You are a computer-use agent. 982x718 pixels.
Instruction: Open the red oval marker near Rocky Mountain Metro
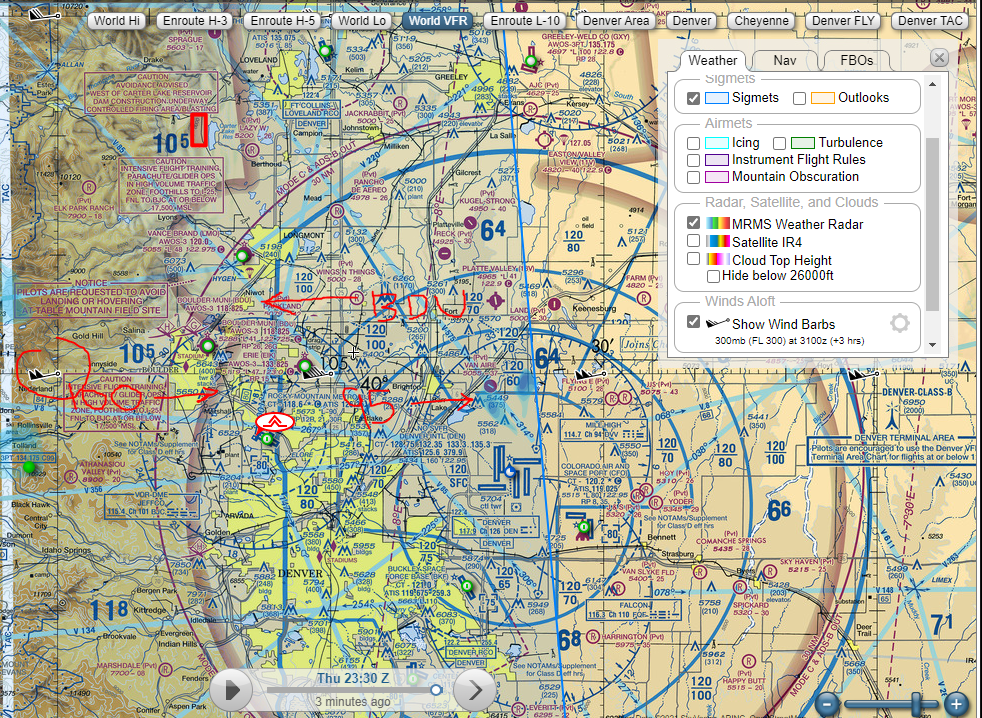pyautogui.click(x=275, y=422)
